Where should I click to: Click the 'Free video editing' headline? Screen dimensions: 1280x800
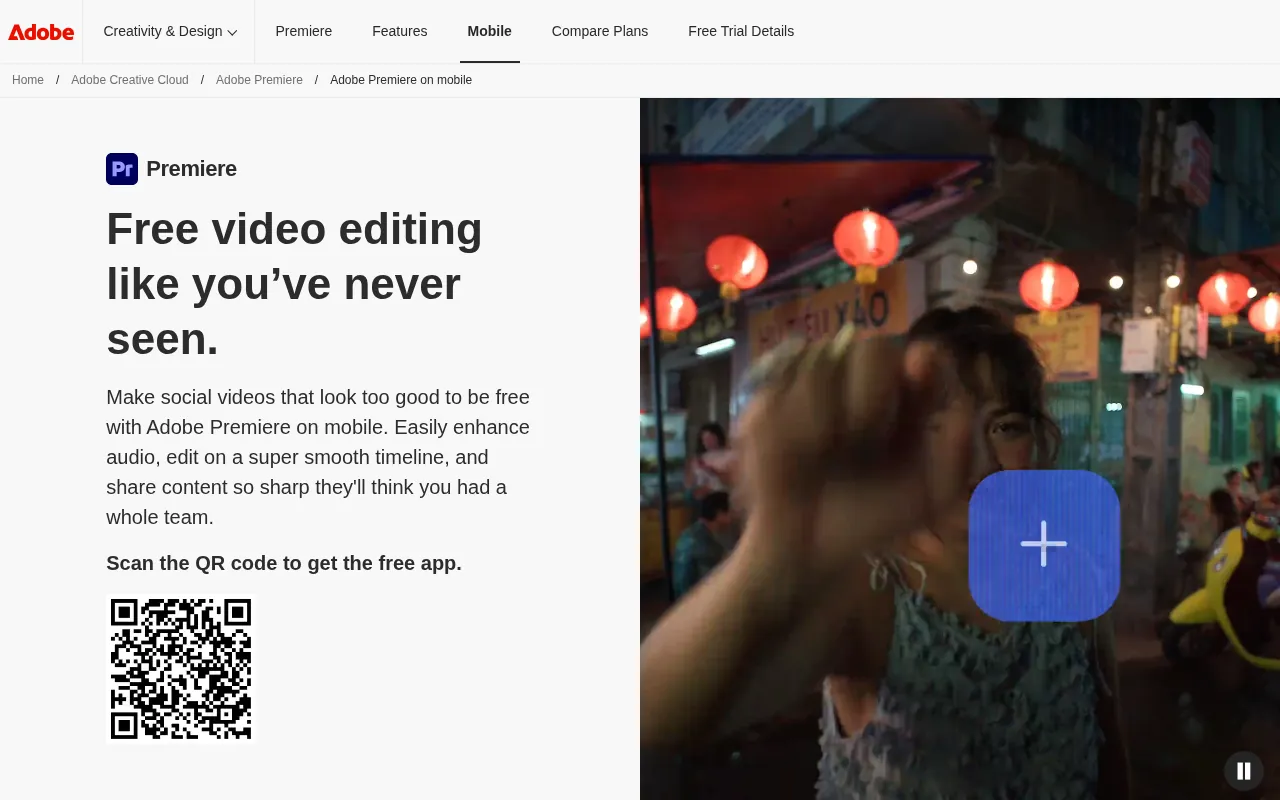tap(295, 284)
